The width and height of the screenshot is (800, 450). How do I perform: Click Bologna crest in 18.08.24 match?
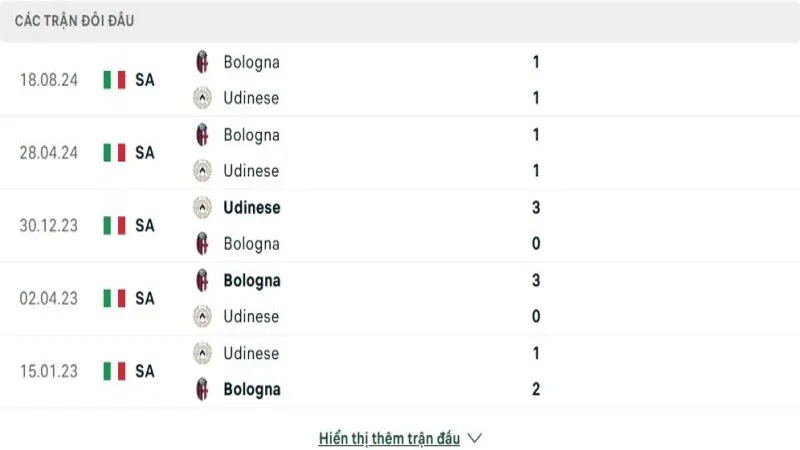click(x=202, y=62)
